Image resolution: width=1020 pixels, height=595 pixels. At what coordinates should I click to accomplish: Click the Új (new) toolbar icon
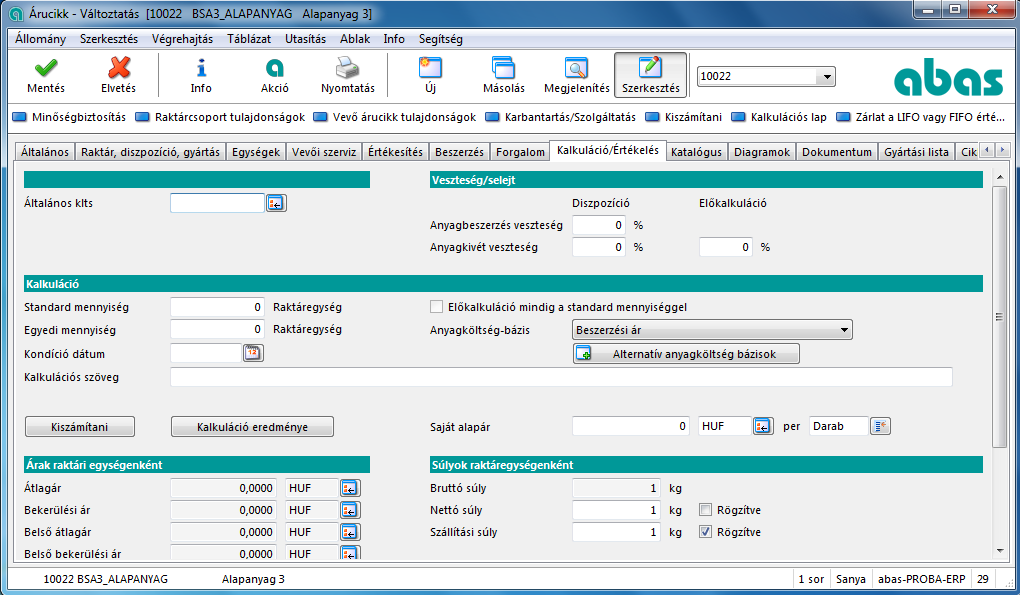[430, 68]
